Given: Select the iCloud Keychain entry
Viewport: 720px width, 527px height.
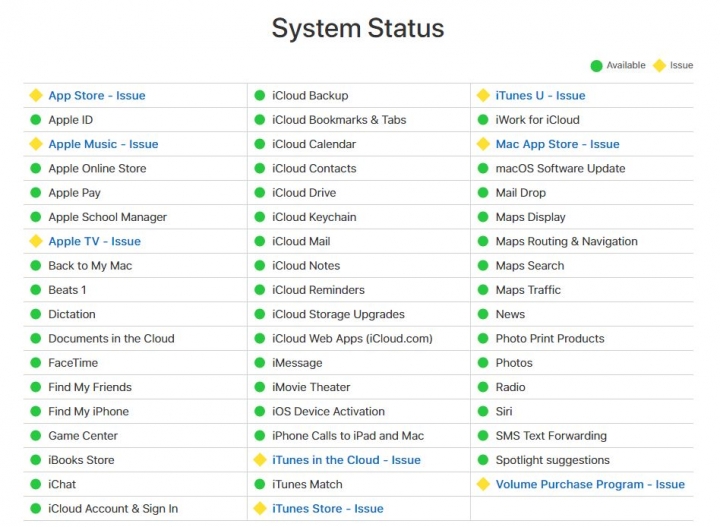Looking at the screenshot, I should (314, 217).
